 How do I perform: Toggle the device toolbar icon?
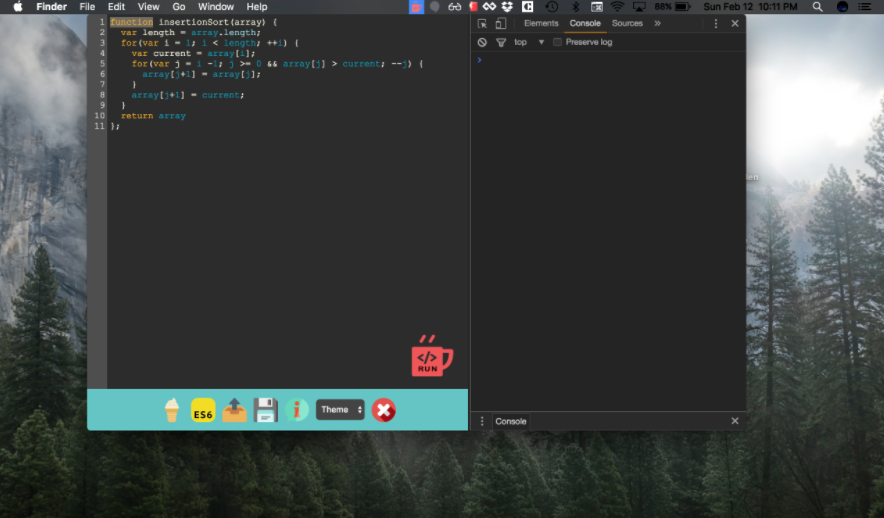click(501, 24)
